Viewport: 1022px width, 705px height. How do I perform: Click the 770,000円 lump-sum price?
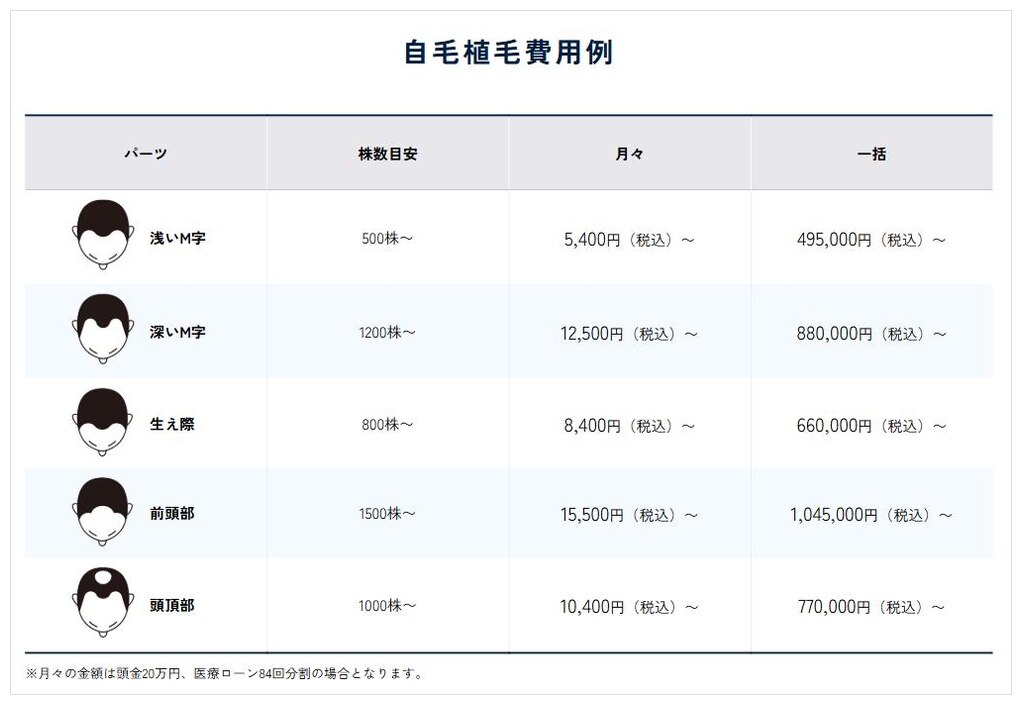(871, 607)
